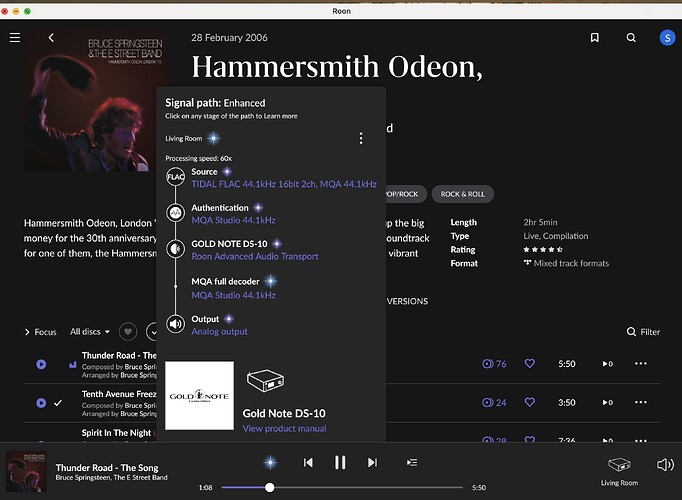This screenshot has width=682, height=500.
Task: Open MQA Studio link under Authentication
Action: [x=234, y=220]
